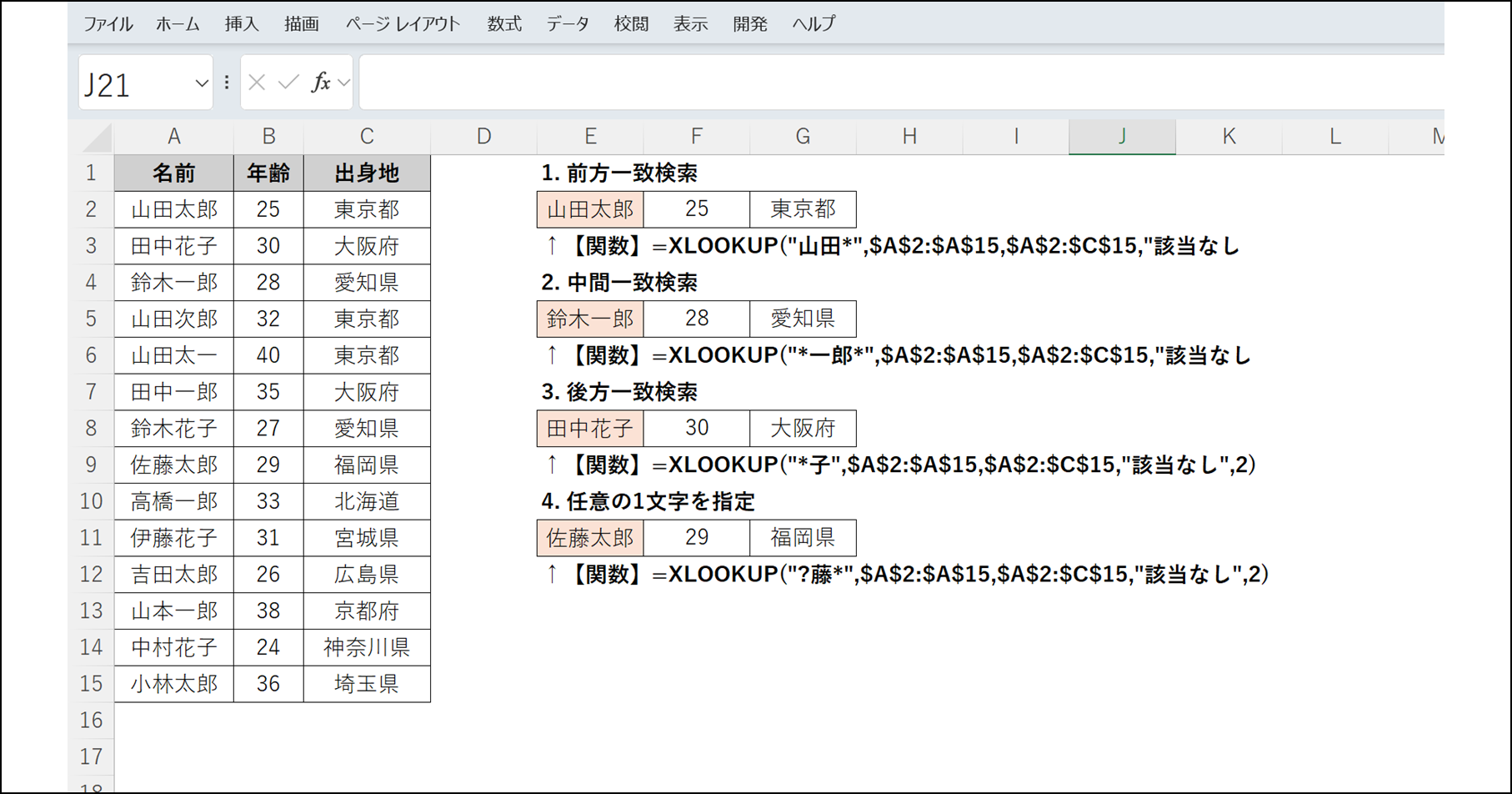Select row header 15
Screen dimensions: 1512x794
click(92, 684)
